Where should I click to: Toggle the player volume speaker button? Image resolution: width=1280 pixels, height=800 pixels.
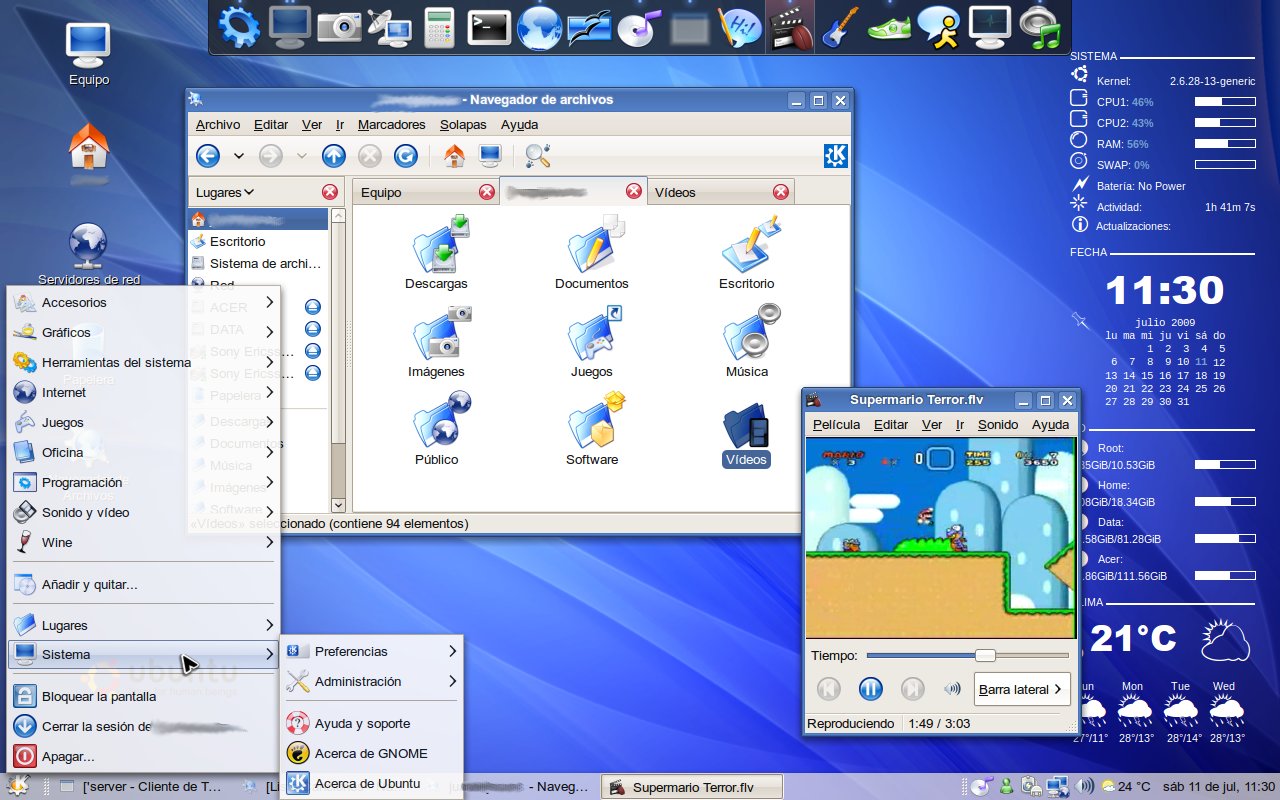point(953,689)
